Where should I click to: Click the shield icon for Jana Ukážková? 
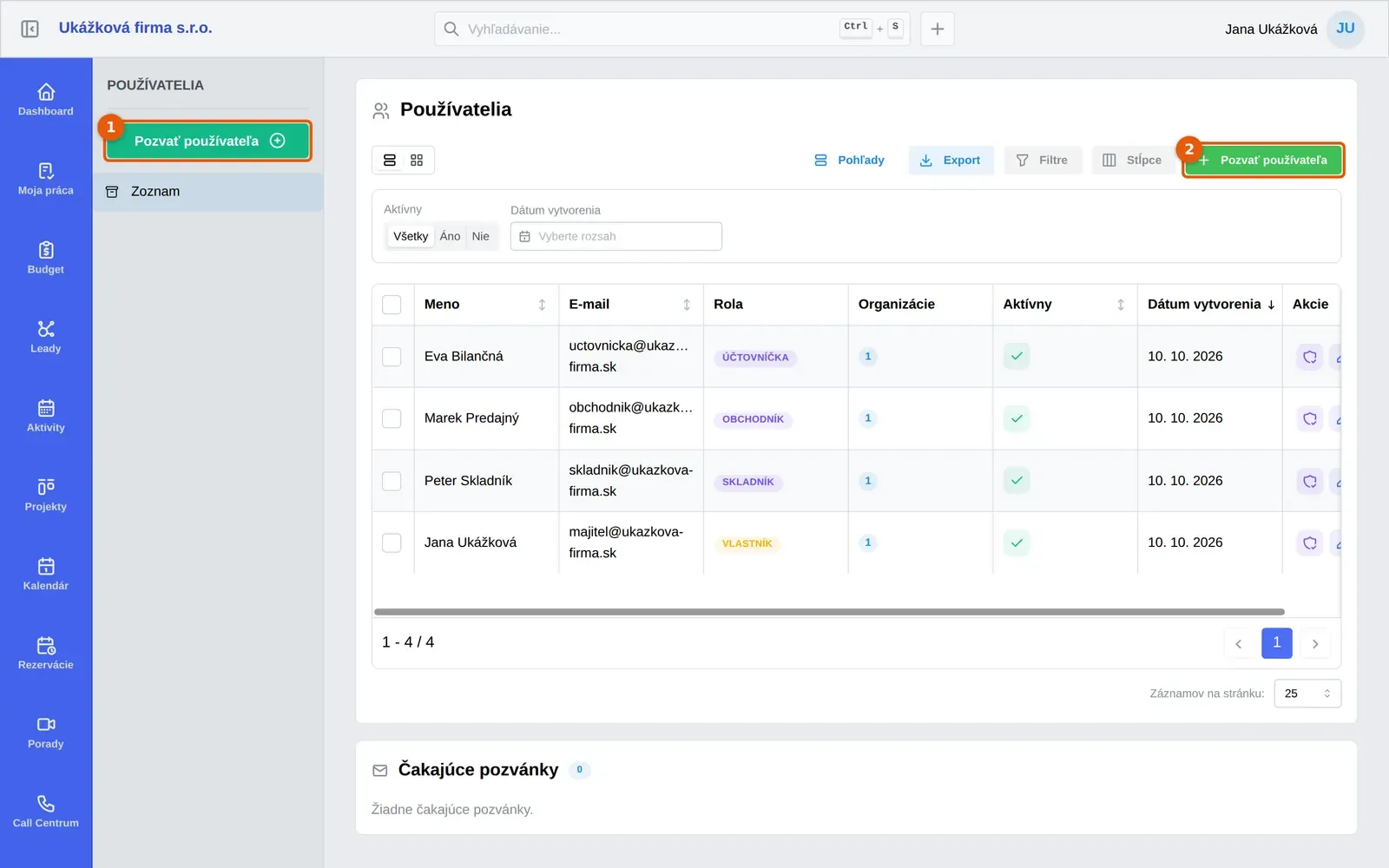click(1309, 542)
